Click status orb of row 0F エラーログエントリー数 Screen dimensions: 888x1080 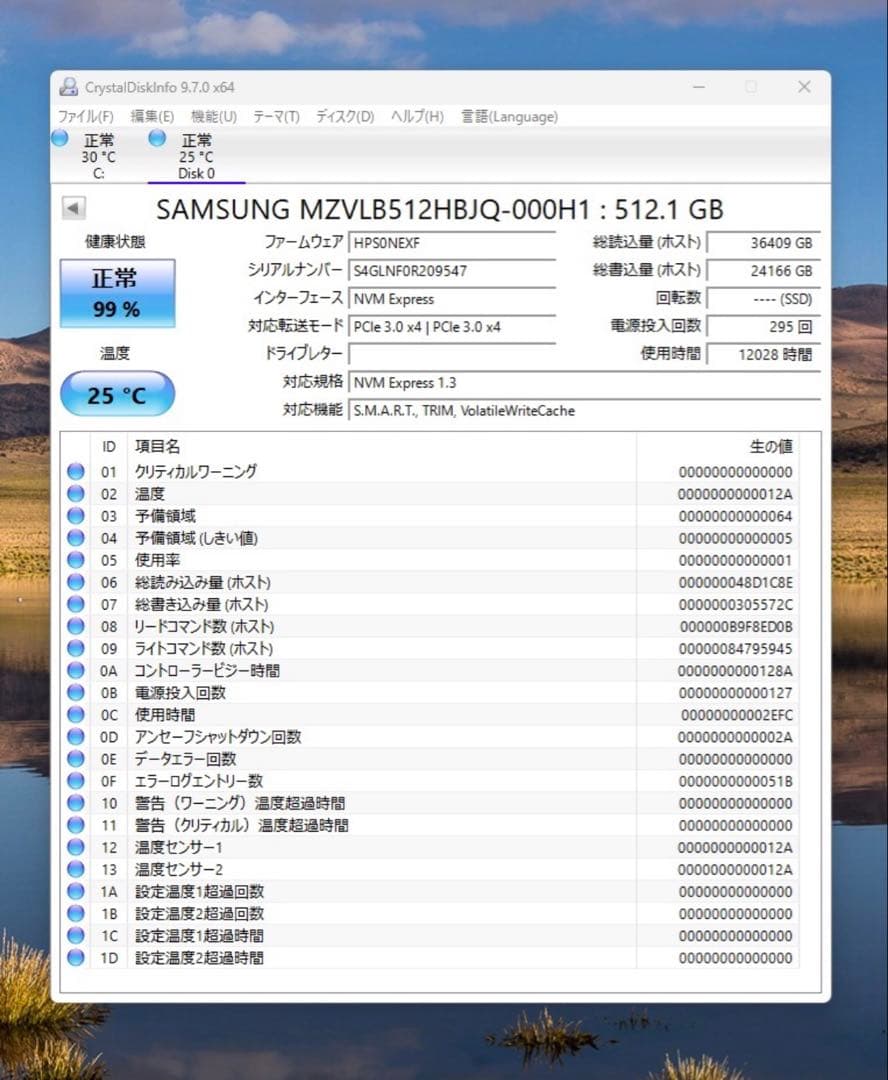coord(76,780)
